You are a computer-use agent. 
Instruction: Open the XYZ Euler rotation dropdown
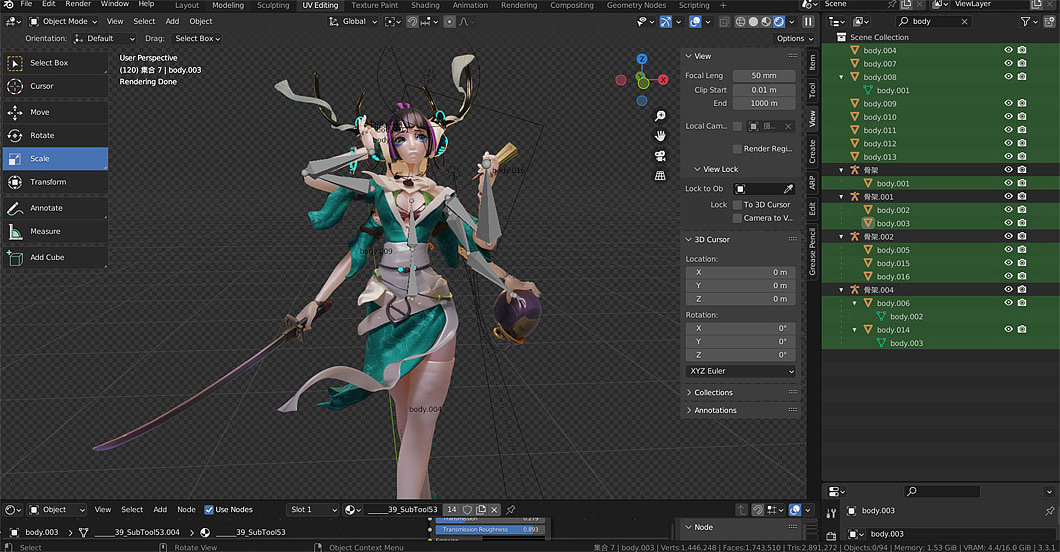tap(741, 372)
